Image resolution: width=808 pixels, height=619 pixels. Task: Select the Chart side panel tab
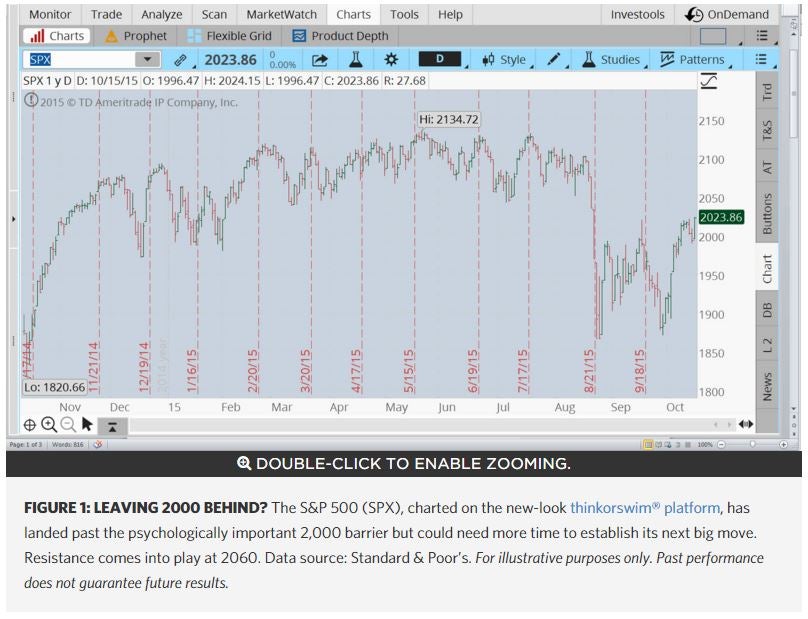click(767, 268)
